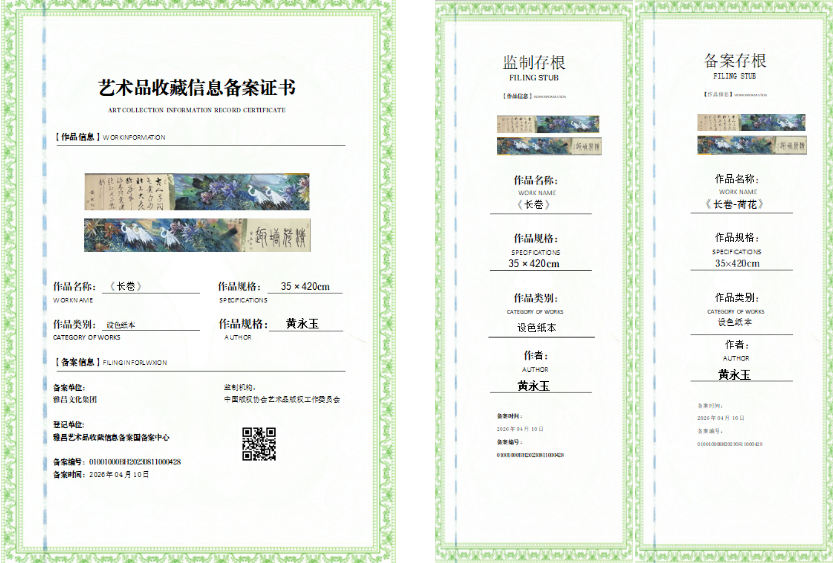Select the filing number on 备案存根 stub
Viewport: 833px width, 563px height.
(x=730, y=444)
